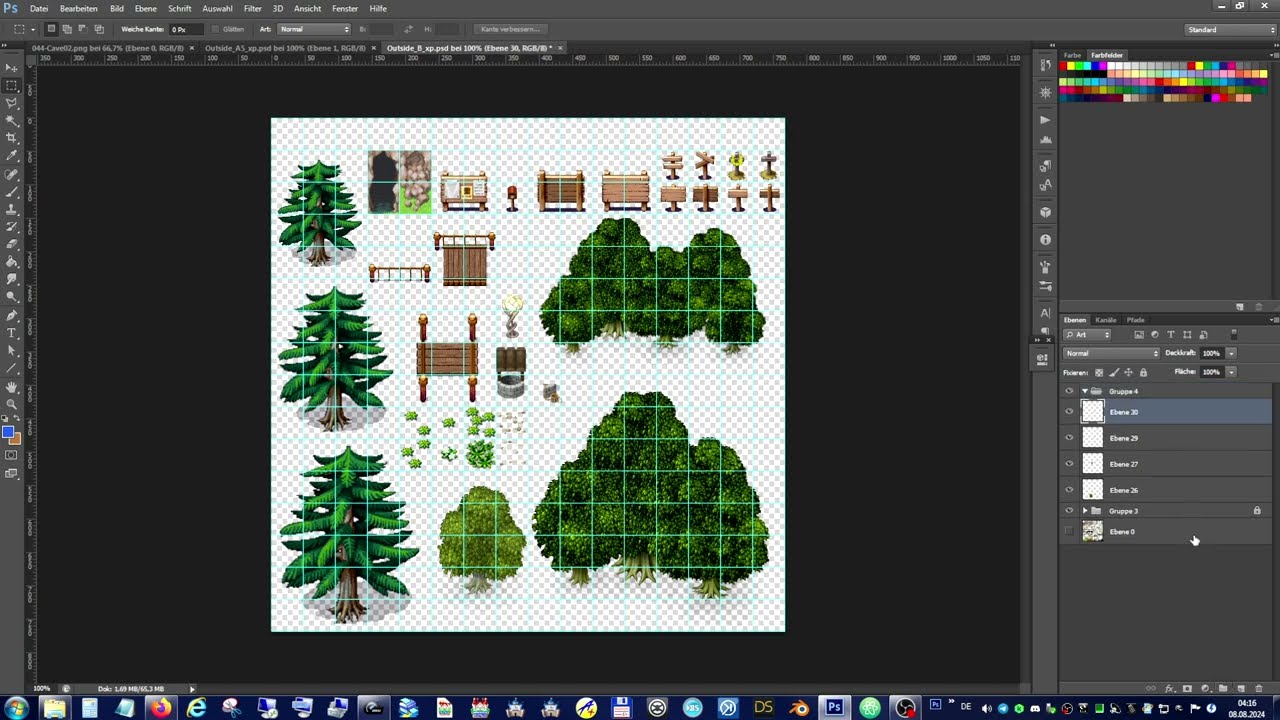Screen dimensions: 1280x720
Task: Show the Ebene 0 layer
Action: click(1069, 532)
